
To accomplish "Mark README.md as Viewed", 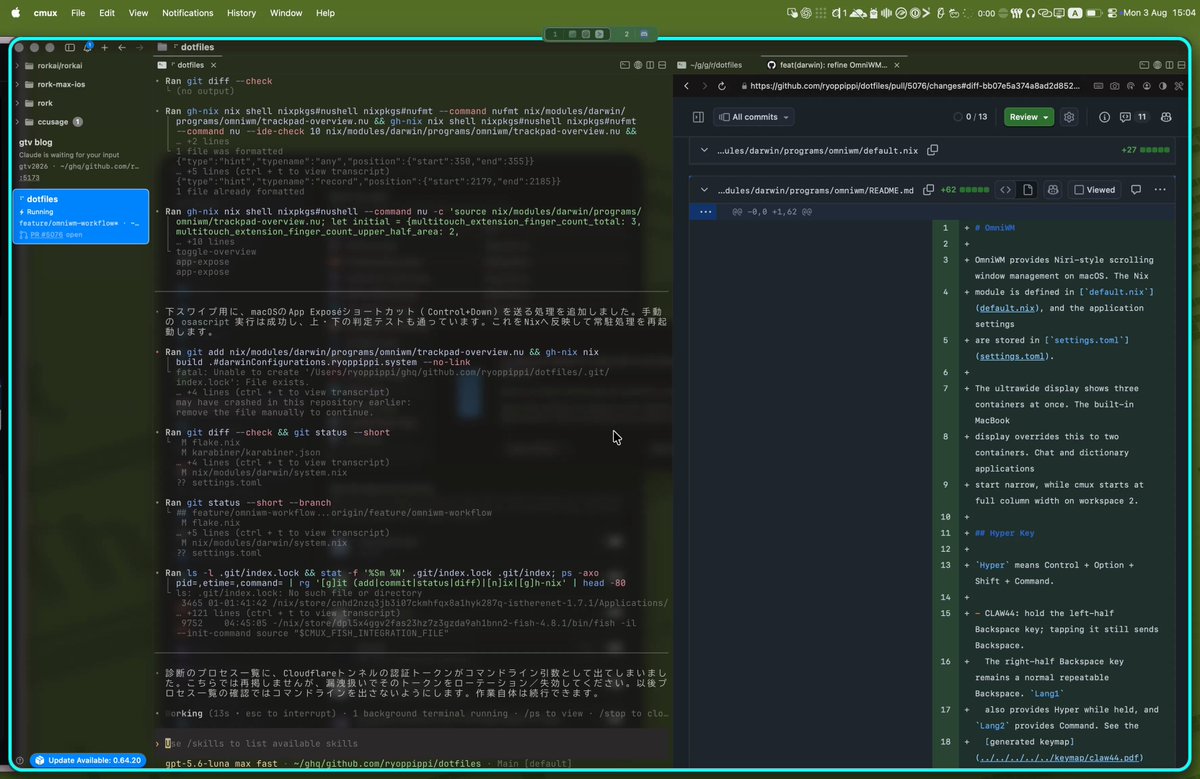I will tap(1094, 190).
